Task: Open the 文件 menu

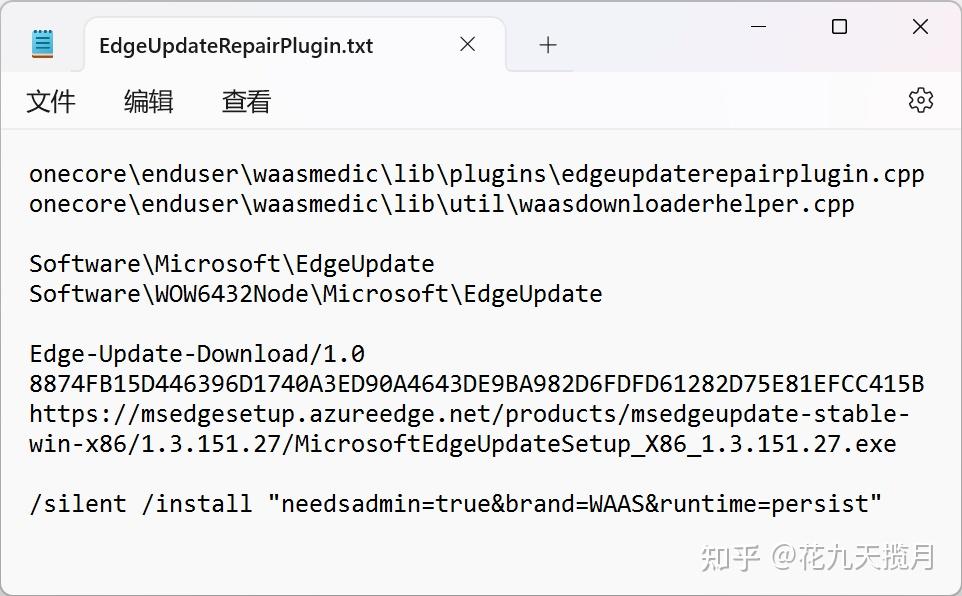Action: [x=51, y=101]
